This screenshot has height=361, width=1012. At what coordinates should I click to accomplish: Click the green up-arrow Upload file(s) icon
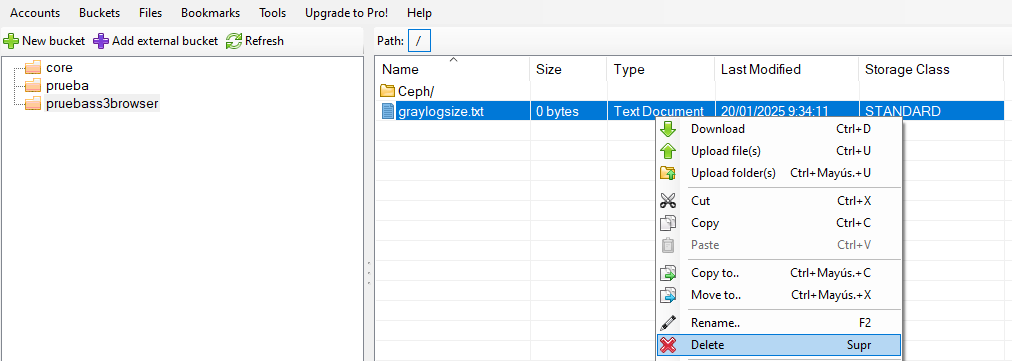tap(668, 151)
